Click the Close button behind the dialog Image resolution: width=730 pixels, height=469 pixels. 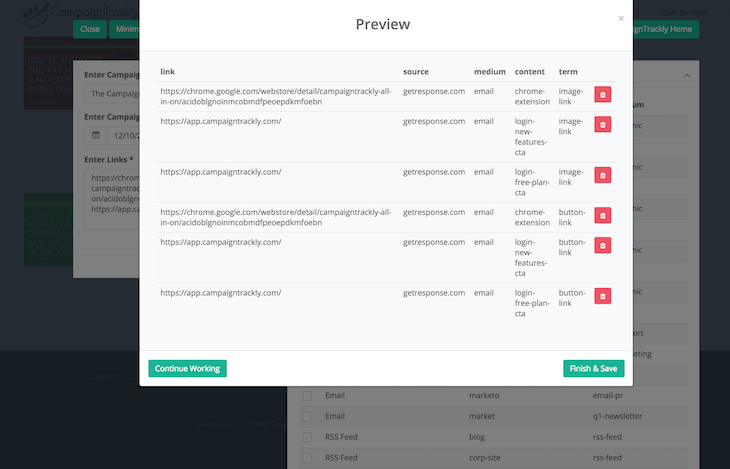coord(90,29)
